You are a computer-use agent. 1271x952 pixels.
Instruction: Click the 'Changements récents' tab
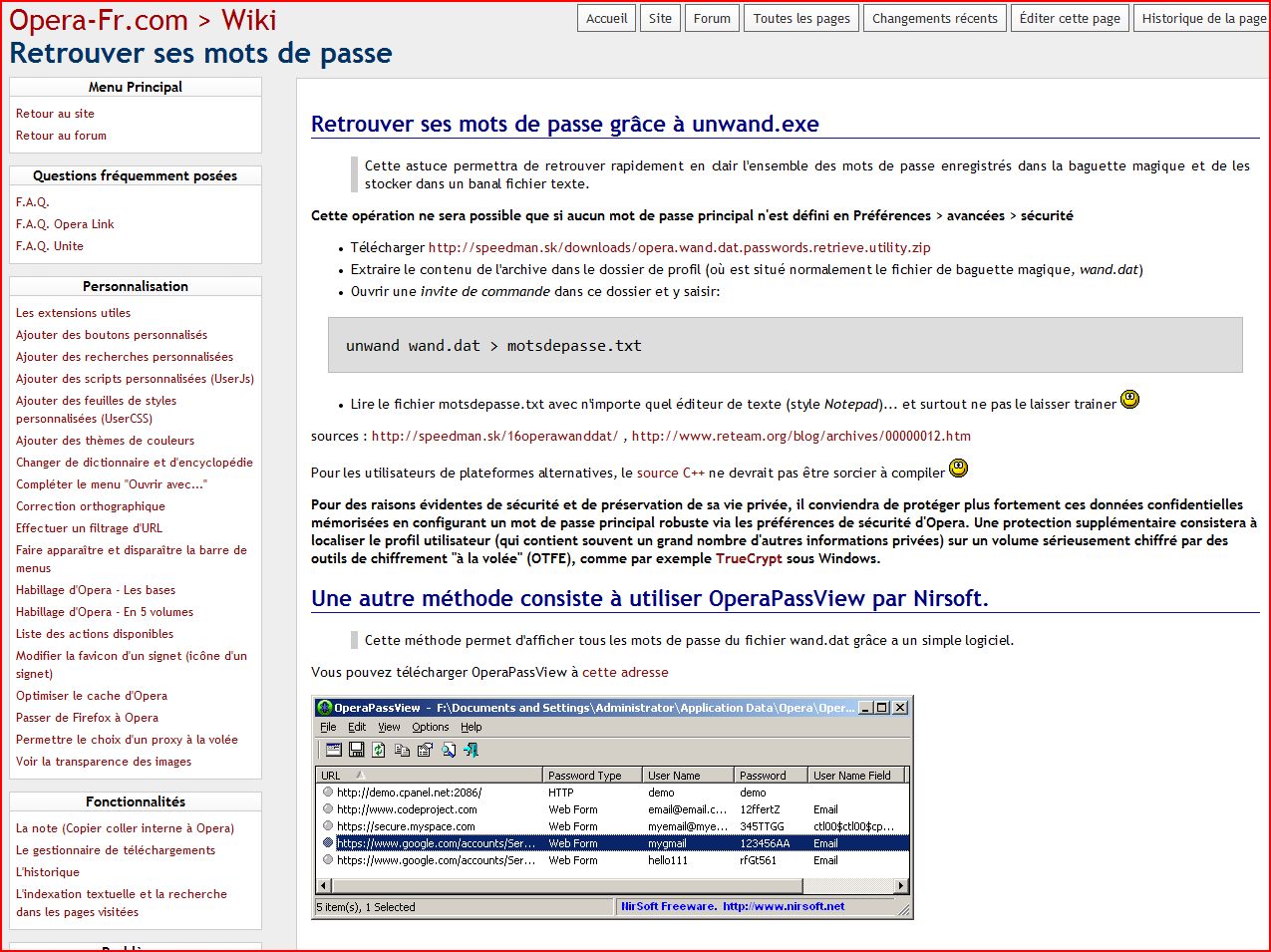[934, 18]
